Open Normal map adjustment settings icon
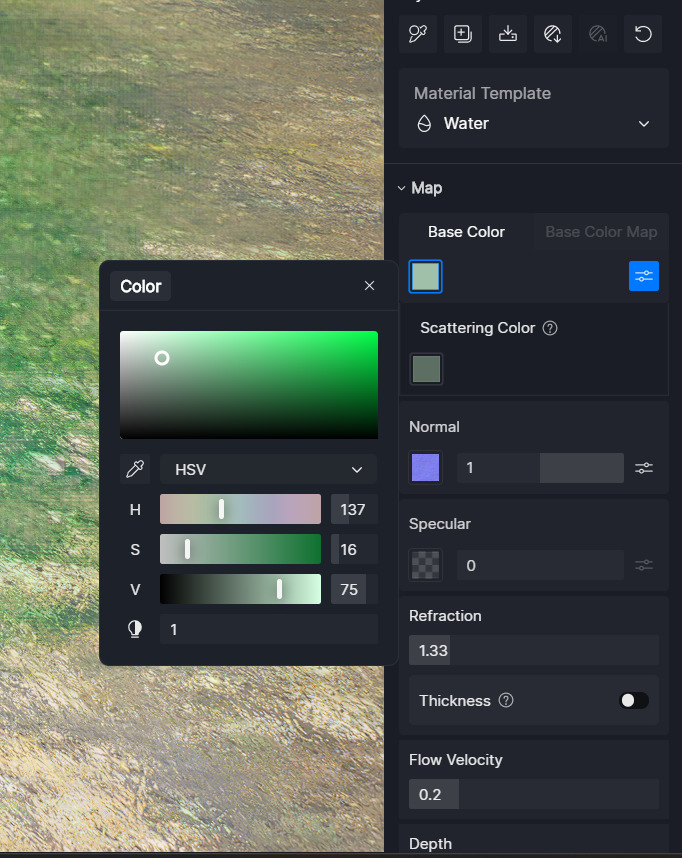682x858 pixels. pyautogui.click(x=644, y=468)
